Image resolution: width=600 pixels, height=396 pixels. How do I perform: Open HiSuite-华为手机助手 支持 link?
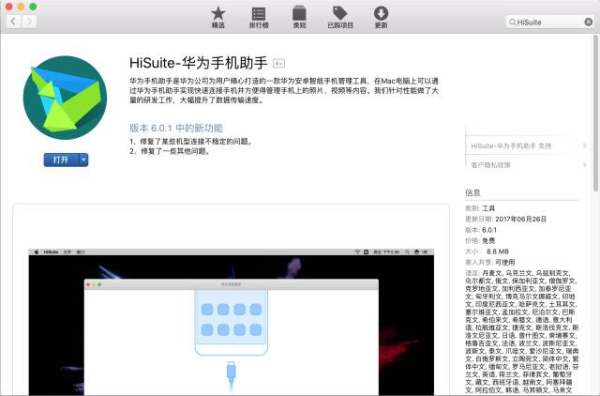click(x=511, y=146)
